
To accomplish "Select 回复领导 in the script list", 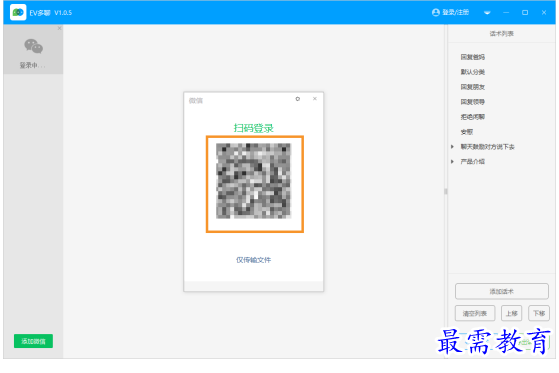I will click(x=472, y=102).
